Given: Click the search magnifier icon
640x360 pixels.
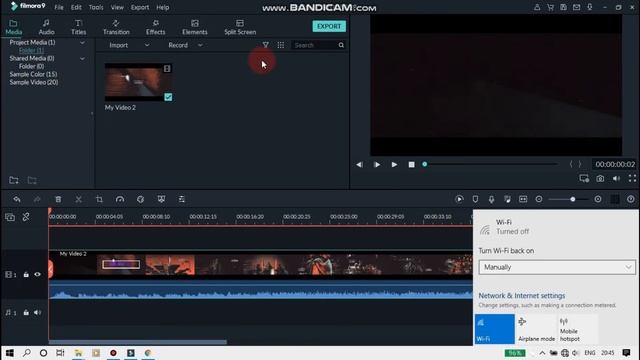Looking at the screenshot, I should pos(341,45).
